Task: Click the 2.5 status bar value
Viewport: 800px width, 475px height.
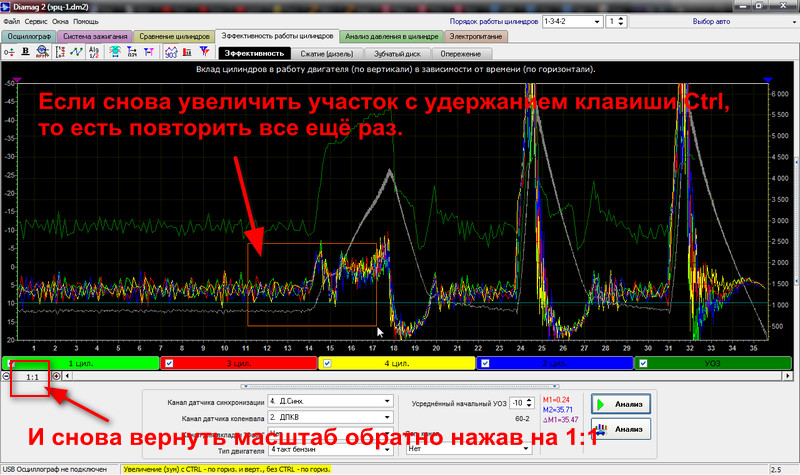Action: click(776, 469)
